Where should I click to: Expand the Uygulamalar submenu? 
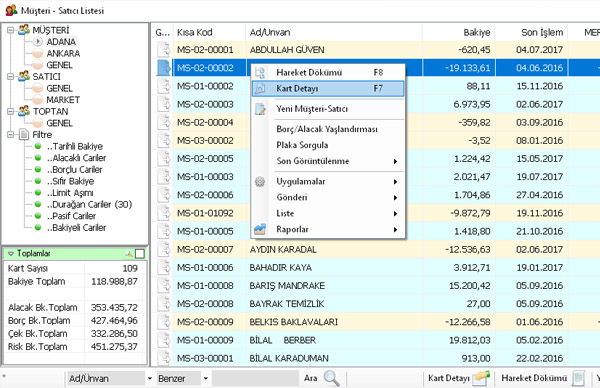395,182
